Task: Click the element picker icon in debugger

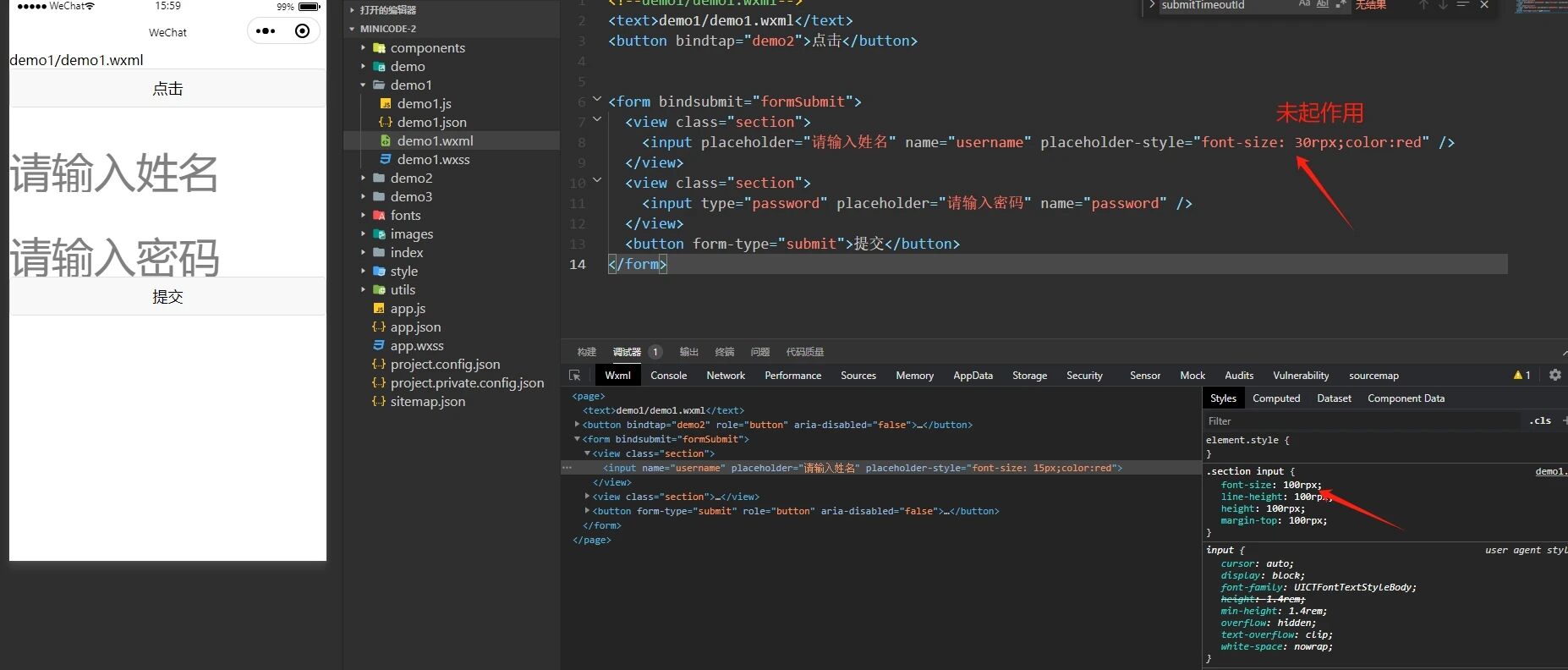Action: point(575,376)
